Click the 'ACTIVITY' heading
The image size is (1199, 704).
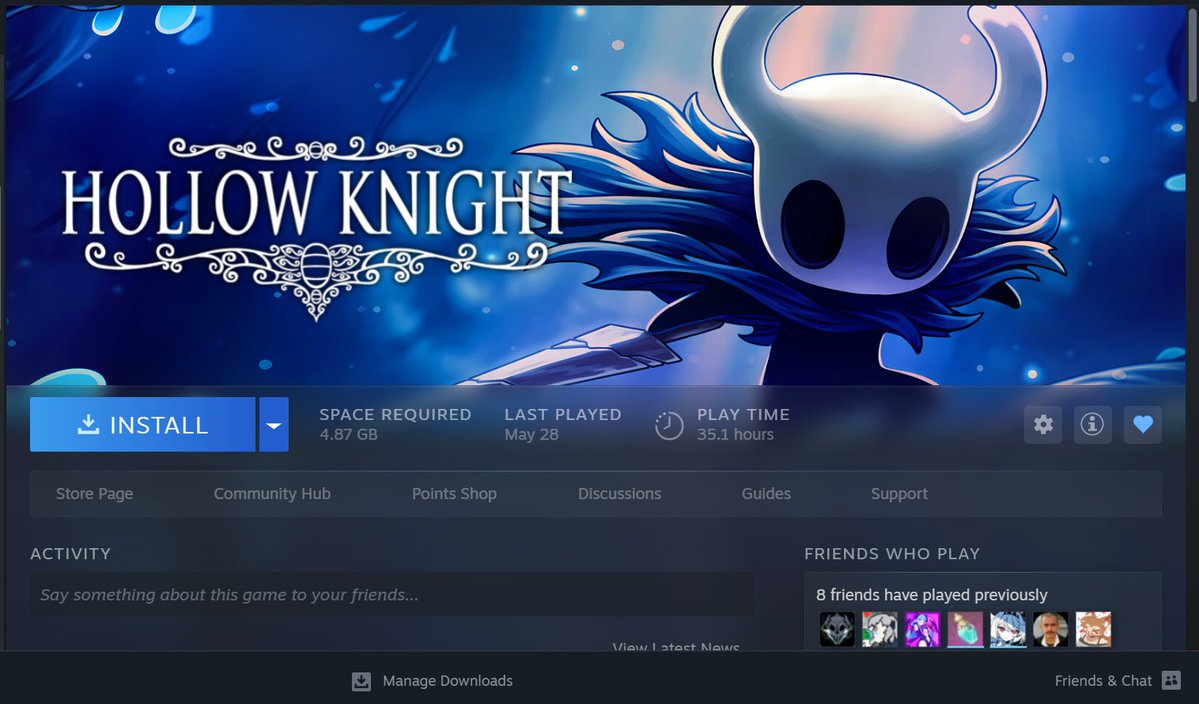tap(70, 553)
